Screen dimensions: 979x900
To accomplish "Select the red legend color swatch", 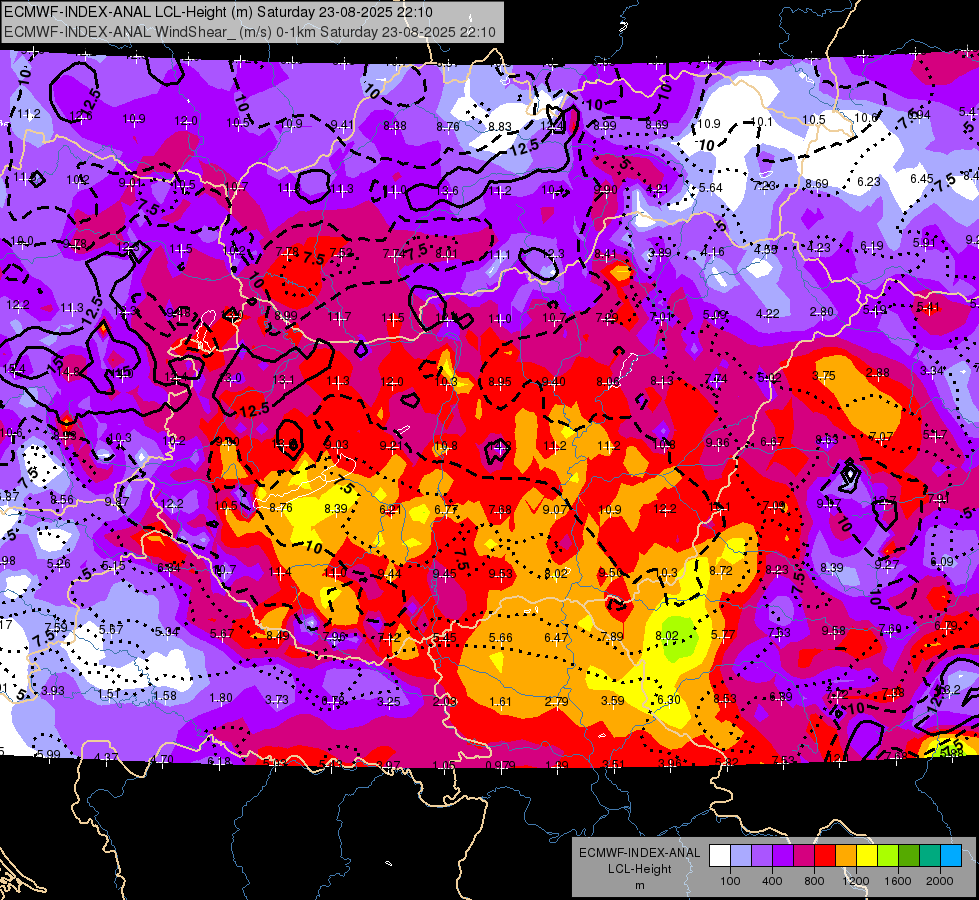I will (x=825, y=856).
